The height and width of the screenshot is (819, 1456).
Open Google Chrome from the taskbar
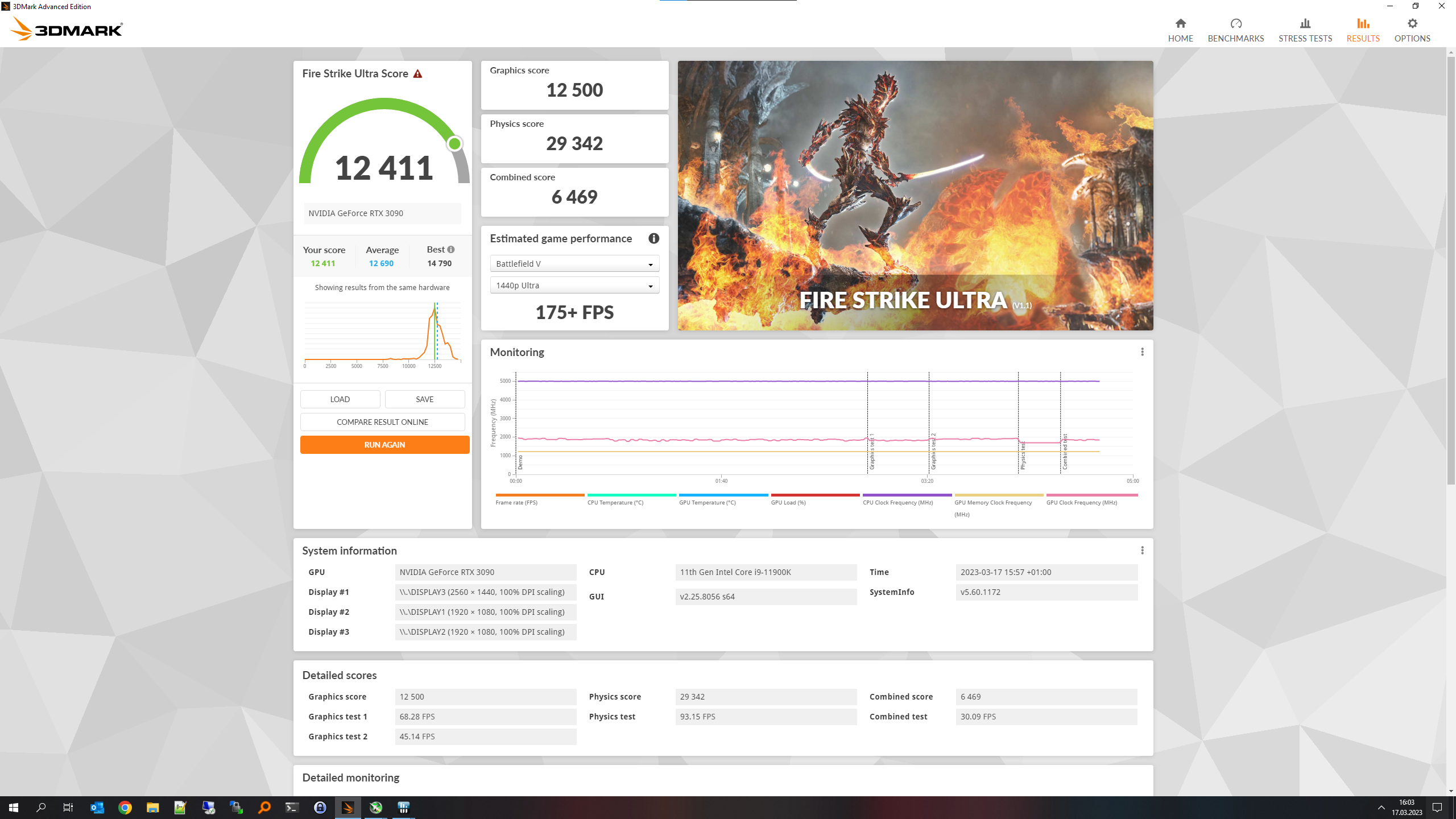tap(125, 808)
